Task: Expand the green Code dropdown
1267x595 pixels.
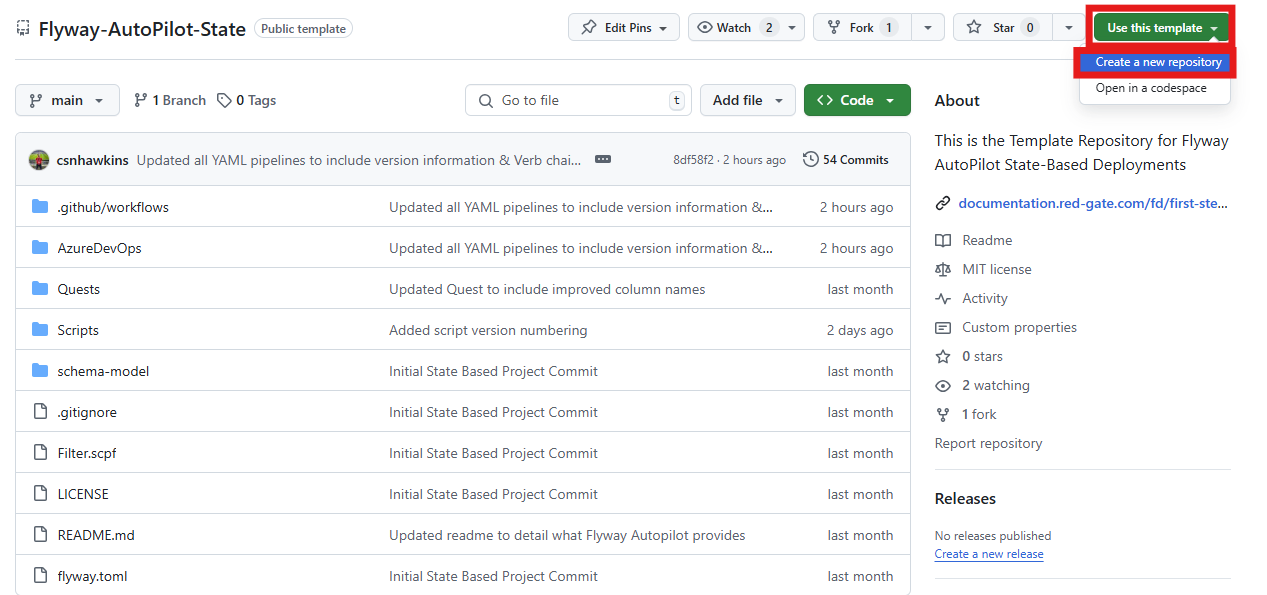Action: (857, 100)
